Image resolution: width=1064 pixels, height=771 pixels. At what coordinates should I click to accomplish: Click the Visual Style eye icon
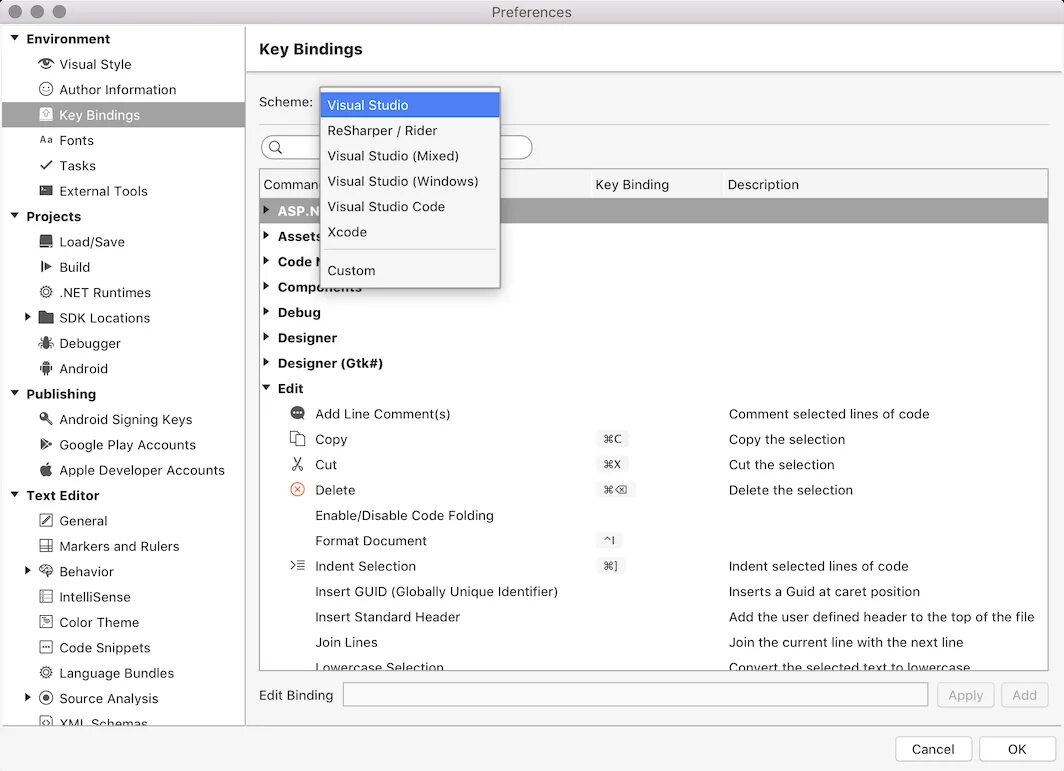click(46, 64)
